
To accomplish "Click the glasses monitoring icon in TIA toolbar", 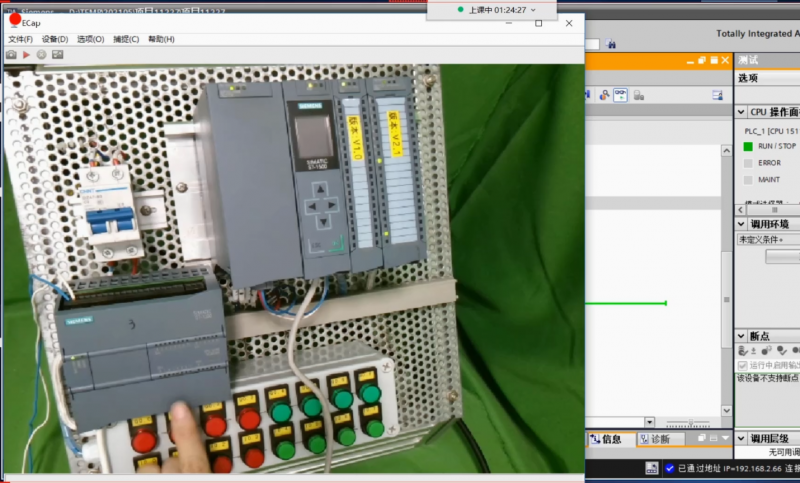I will click(x=620, y=95).
